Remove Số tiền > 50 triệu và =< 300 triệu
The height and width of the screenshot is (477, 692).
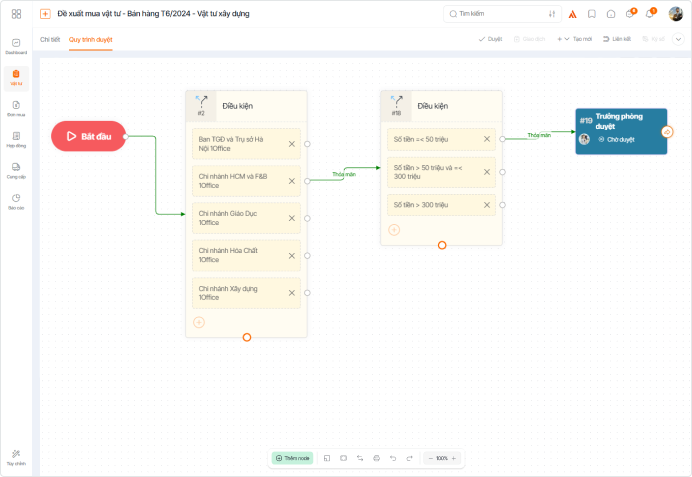click(487, 172)
